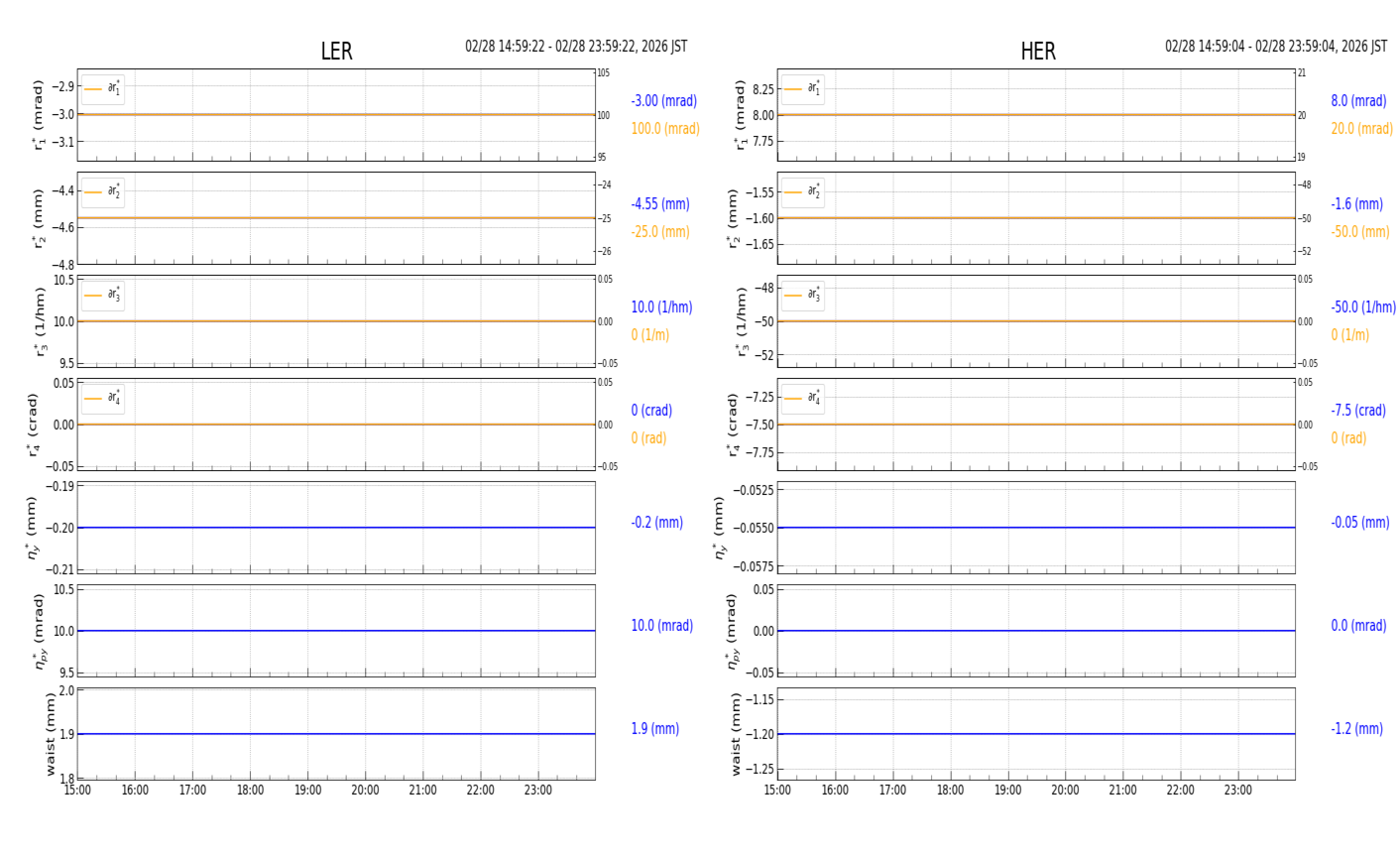Viewport: 1400px width, 857px height.
Task: Select LER time range 14:59:22 - 23:59:22 text
Action: coord(576,47)
